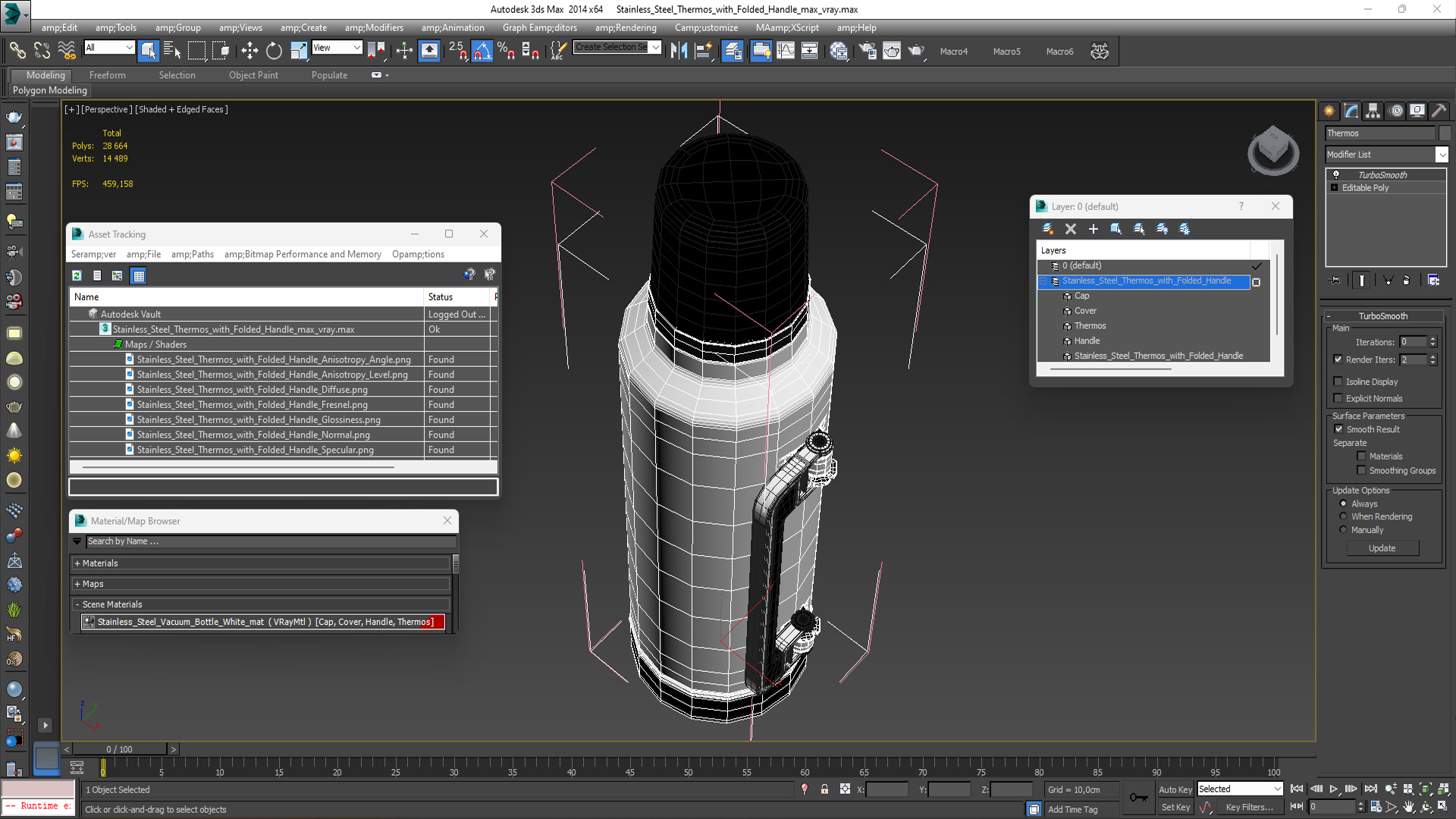Click the Stainless_Steel_Vacuum_Bottle_White_mat material
Screen dimensions: 1456x819
pyautogui.click(x=263, y=622)
